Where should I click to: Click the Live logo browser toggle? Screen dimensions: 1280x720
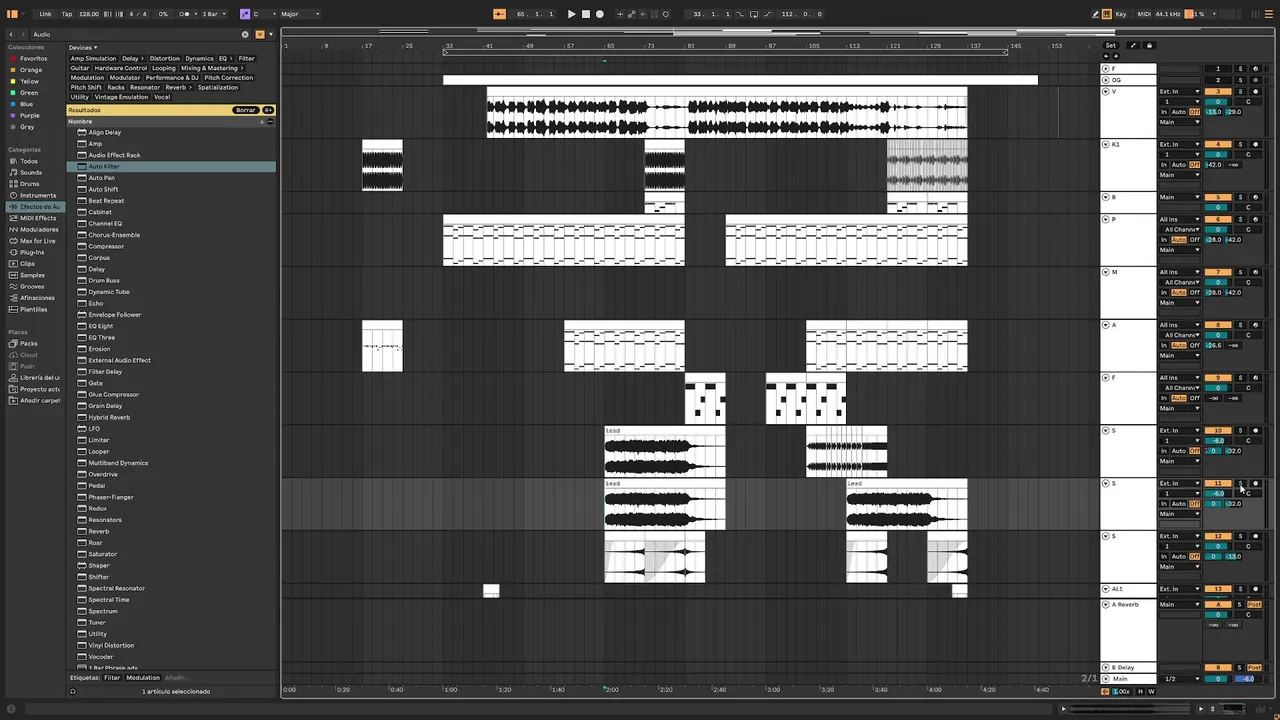tap(12, 14)
